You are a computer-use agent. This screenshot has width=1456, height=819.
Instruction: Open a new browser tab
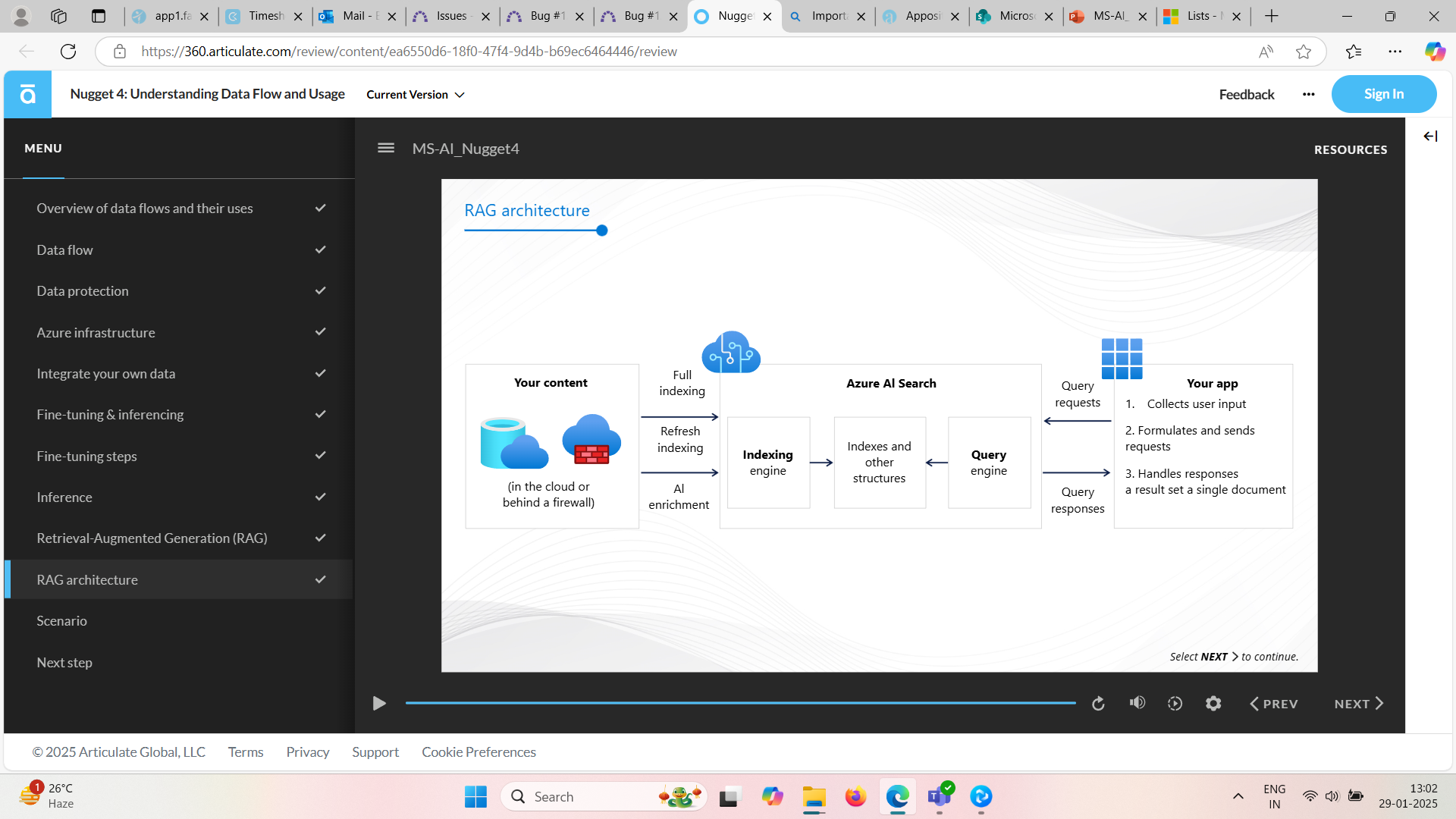(1272, 16)
